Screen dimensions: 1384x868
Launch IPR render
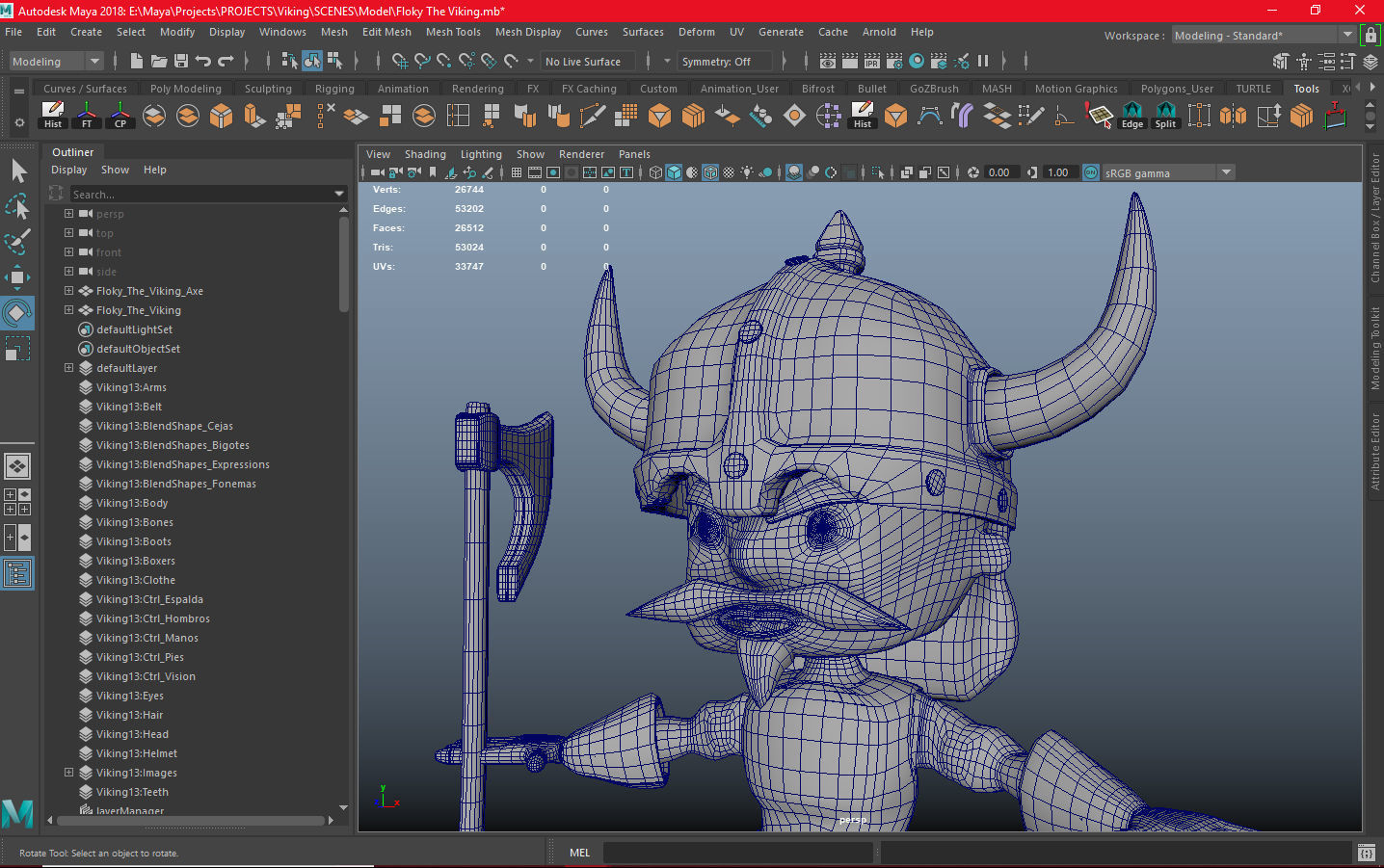[x=872, y=61]
